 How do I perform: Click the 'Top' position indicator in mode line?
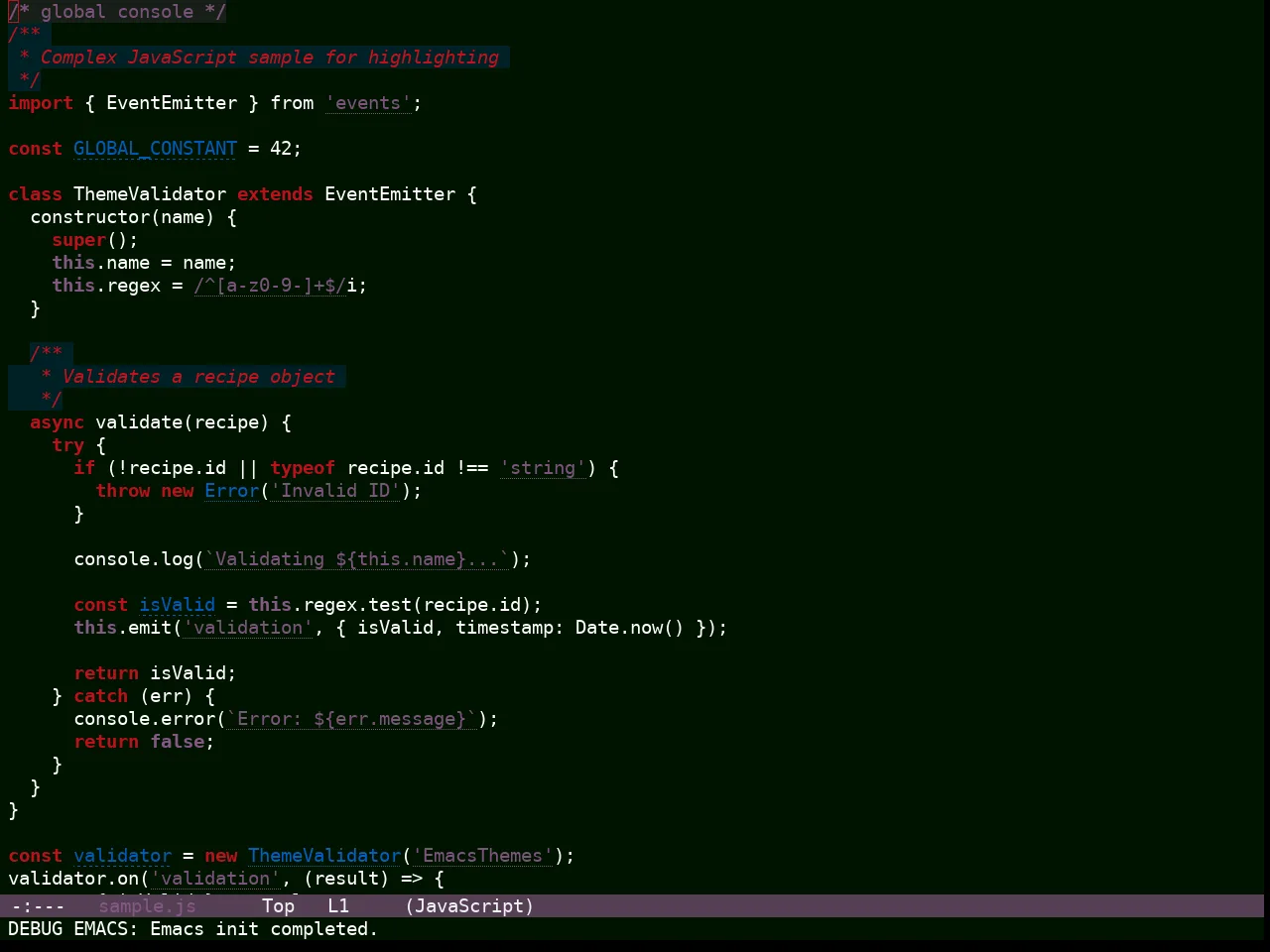278,905
